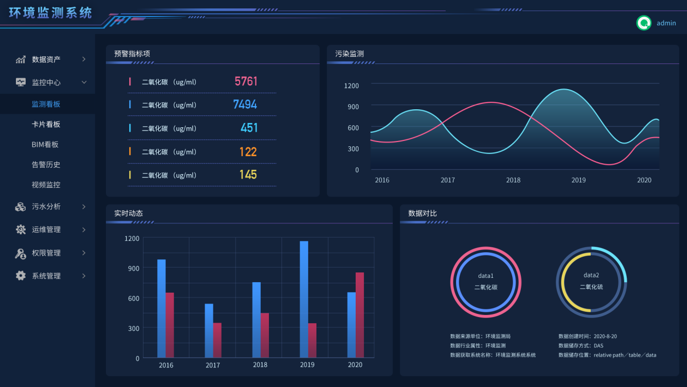Click the 监控中心 monitor icon
Image resolution: width=687 pixels, height=387 pixels.
coord(21,82)
